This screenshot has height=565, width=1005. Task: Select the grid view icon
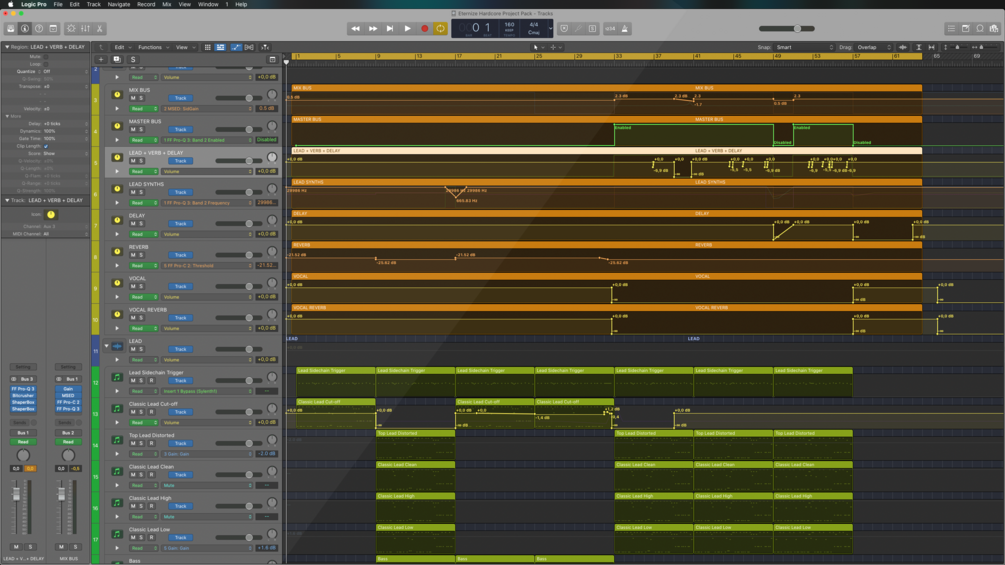(208, 47)
